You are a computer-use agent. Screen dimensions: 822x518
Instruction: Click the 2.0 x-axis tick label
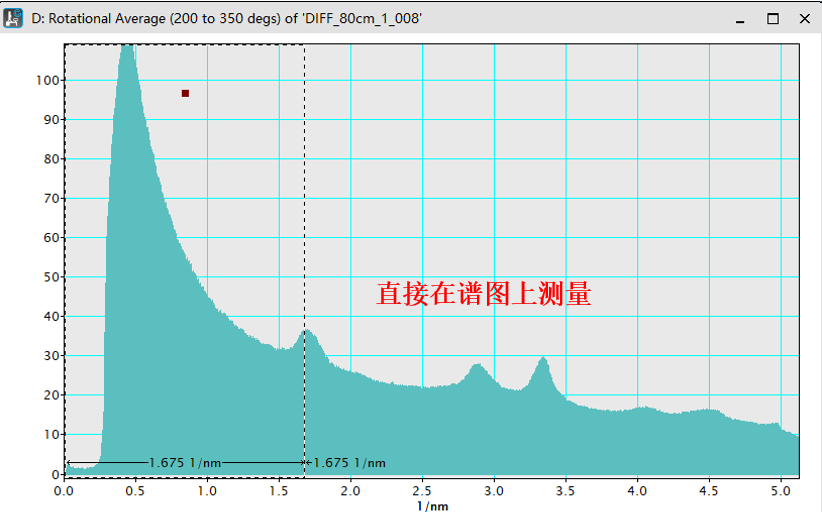[x=350, y=492]
